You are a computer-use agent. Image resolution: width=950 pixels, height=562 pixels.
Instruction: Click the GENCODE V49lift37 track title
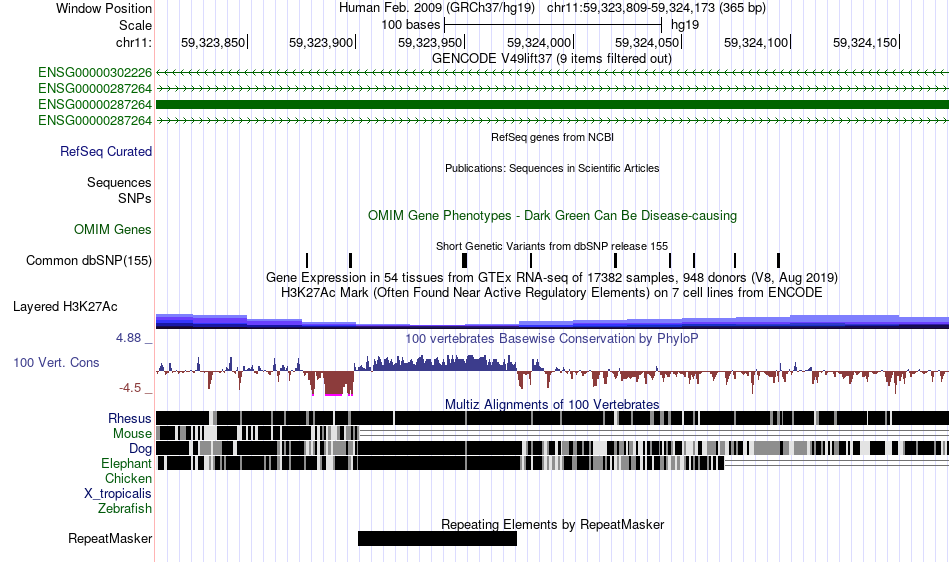point(552,59)
